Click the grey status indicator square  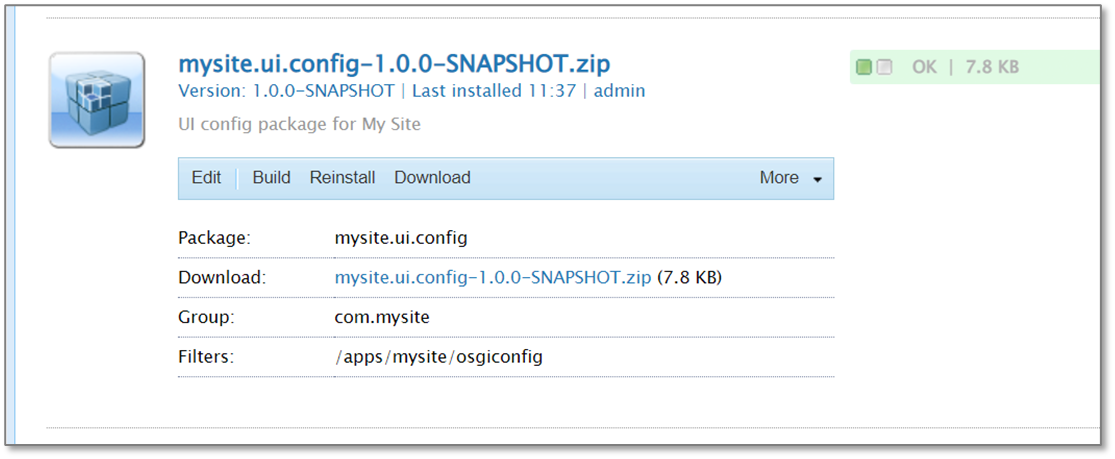pos(884,67)
